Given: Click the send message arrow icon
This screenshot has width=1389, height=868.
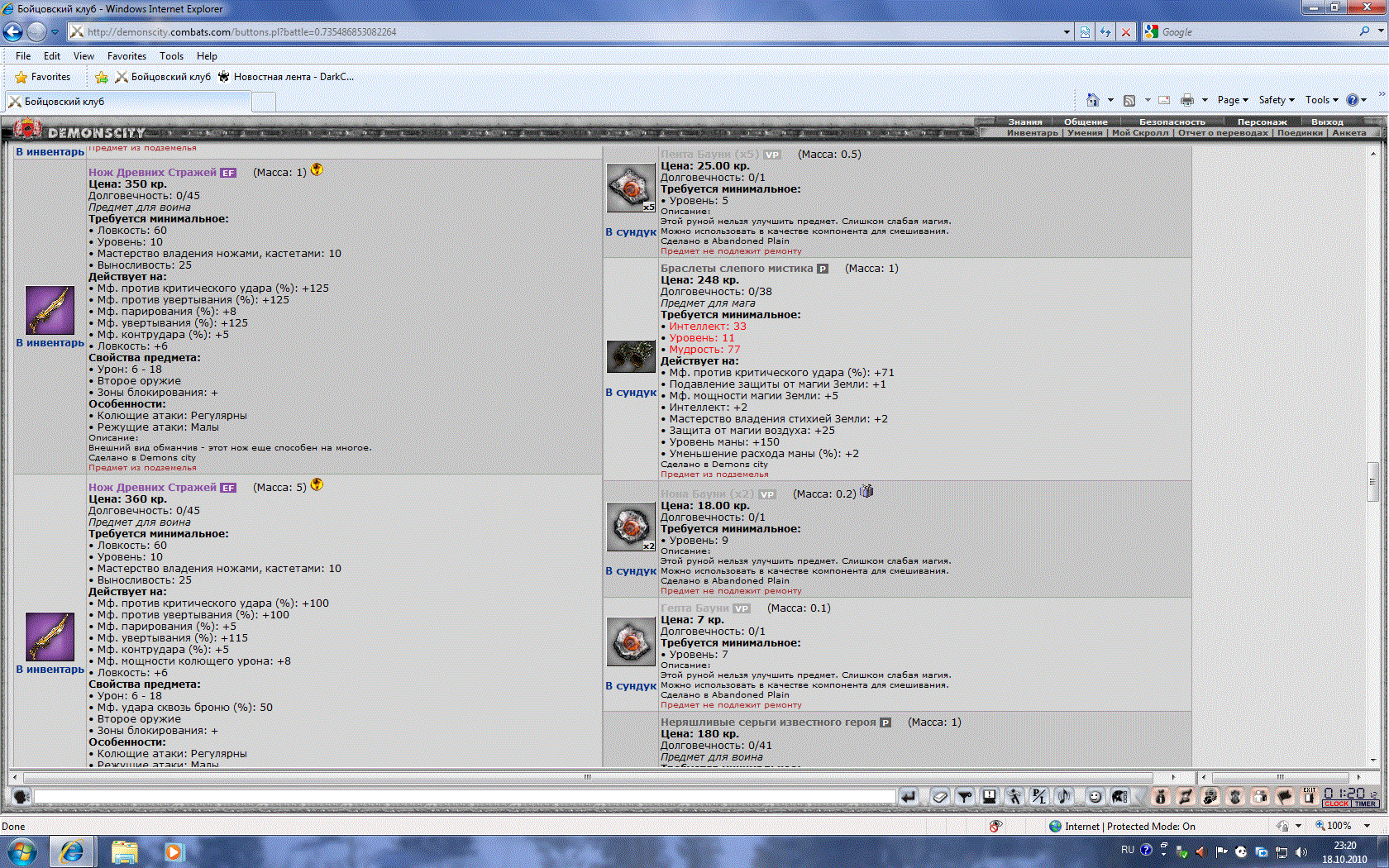Looking at the screenshot, I should [909, 796].
